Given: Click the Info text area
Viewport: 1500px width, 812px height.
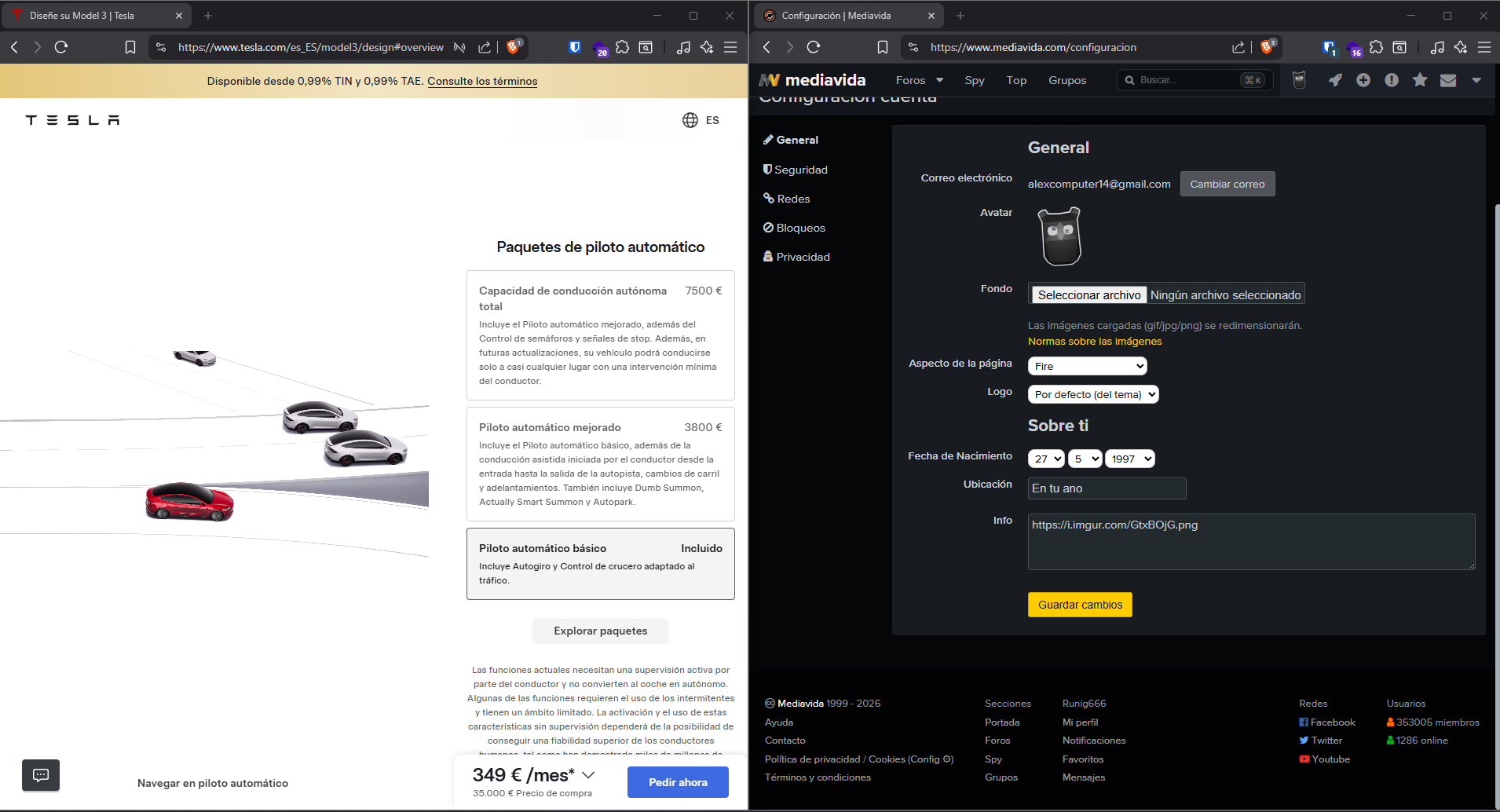Looking at the screenshot, I should click(1252, 542).
